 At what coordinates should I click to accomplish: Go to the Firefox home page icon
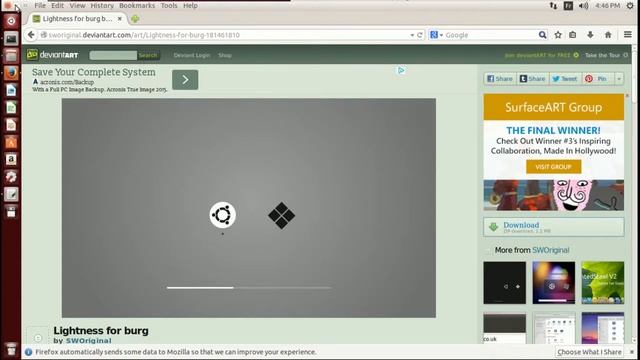point(608,35)
